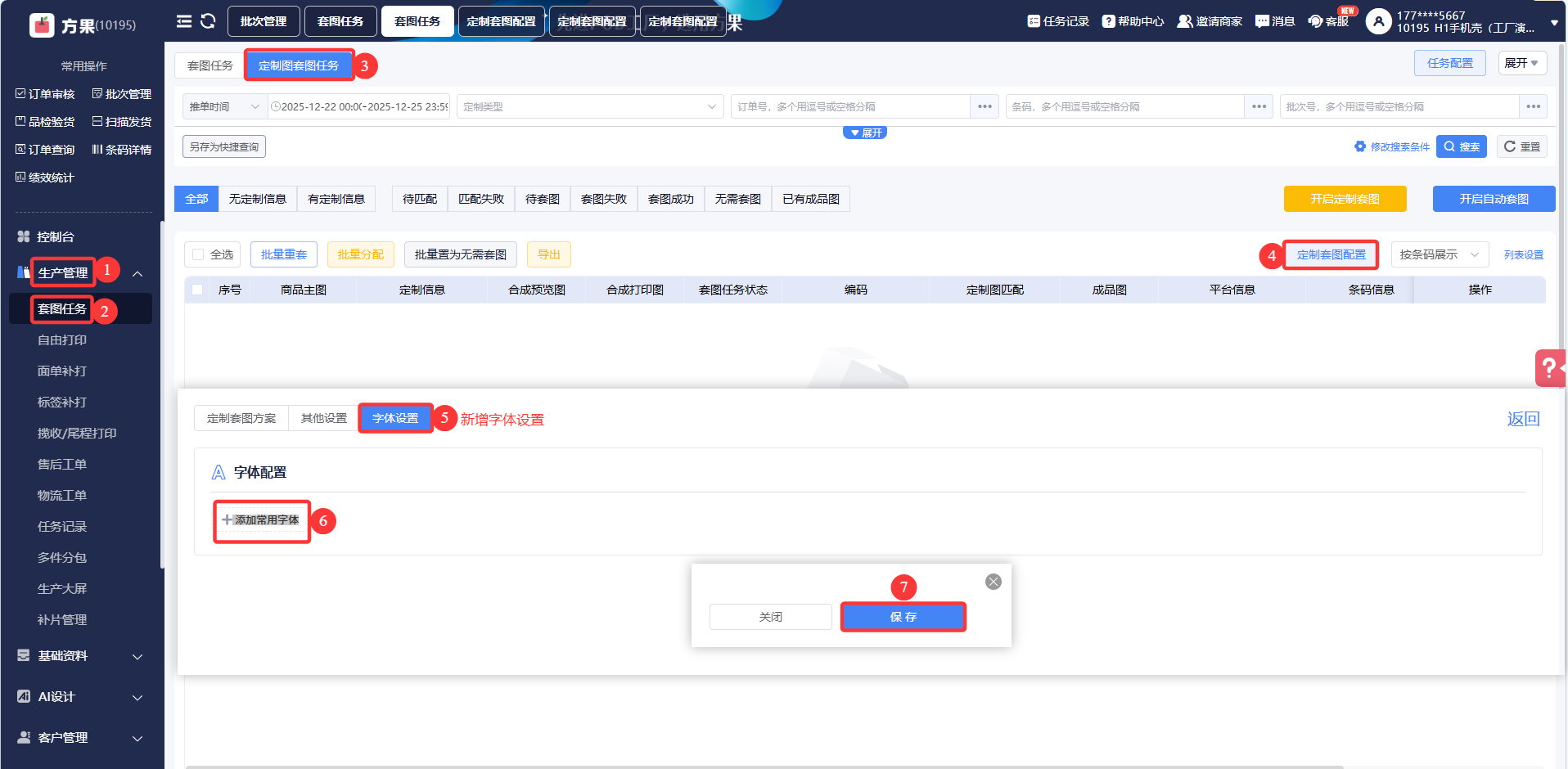Image resolution: width=1568 pixels, height=769 pixels.
Task: Open the 订单审核 shortcut in the sidebar
Action: tap(45, 94)
